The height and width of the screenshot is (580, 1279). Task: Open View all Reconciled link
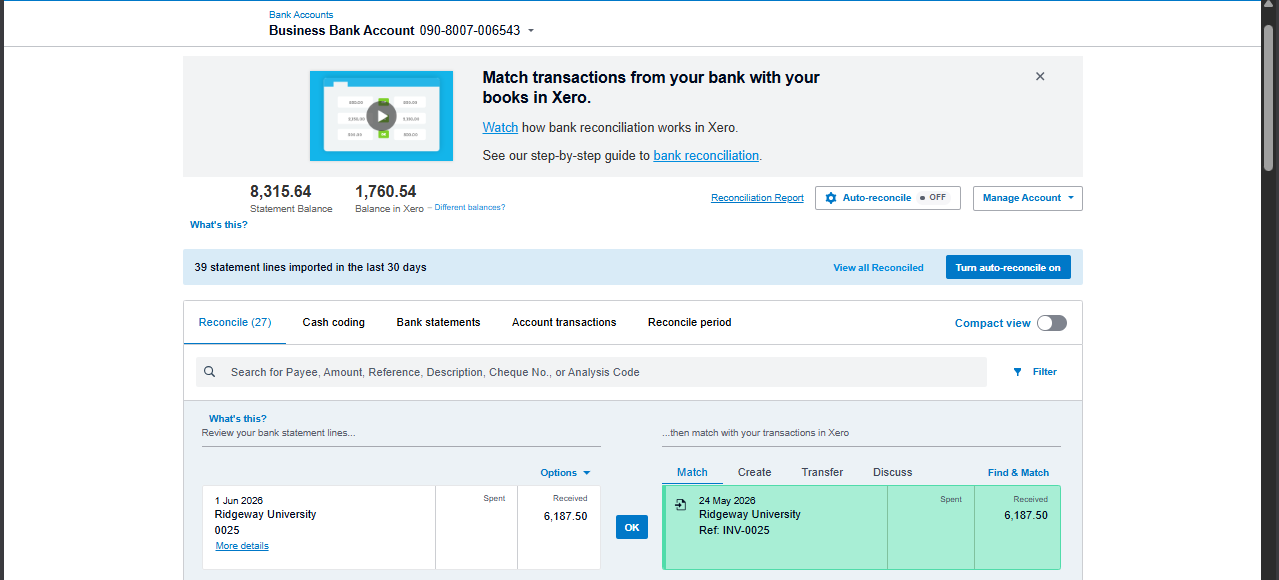point(878,268)
